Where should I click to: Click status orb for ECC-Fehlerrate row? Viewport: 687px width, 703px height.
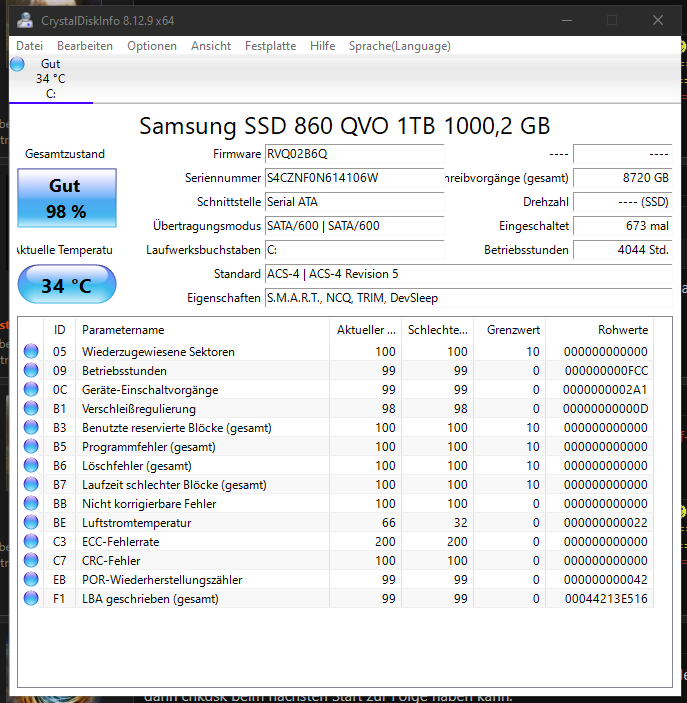coord(31,541)
